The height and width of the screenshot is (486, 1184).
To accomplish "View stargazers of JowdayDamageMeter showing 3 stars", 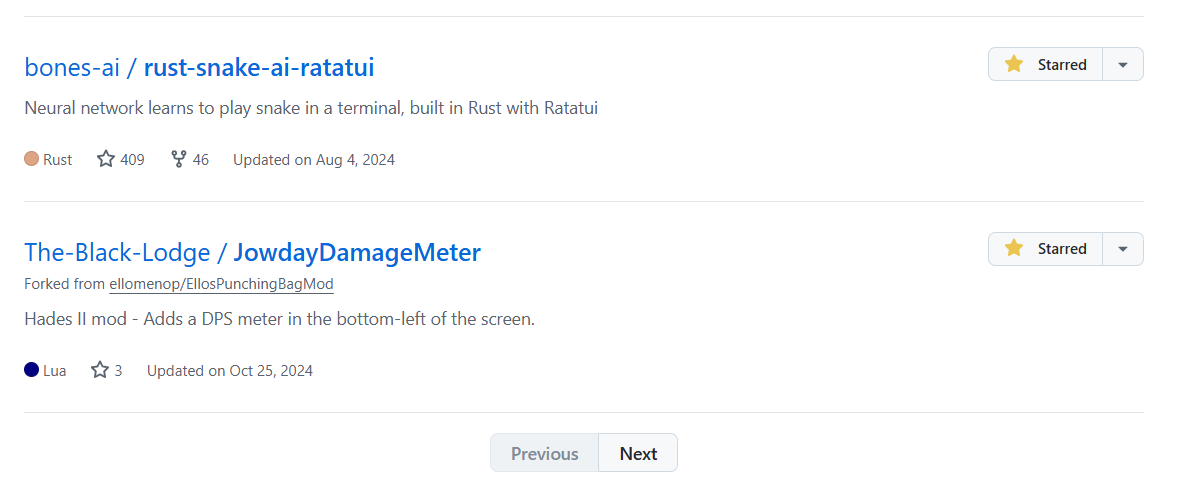I will click(x=107, y=370).
